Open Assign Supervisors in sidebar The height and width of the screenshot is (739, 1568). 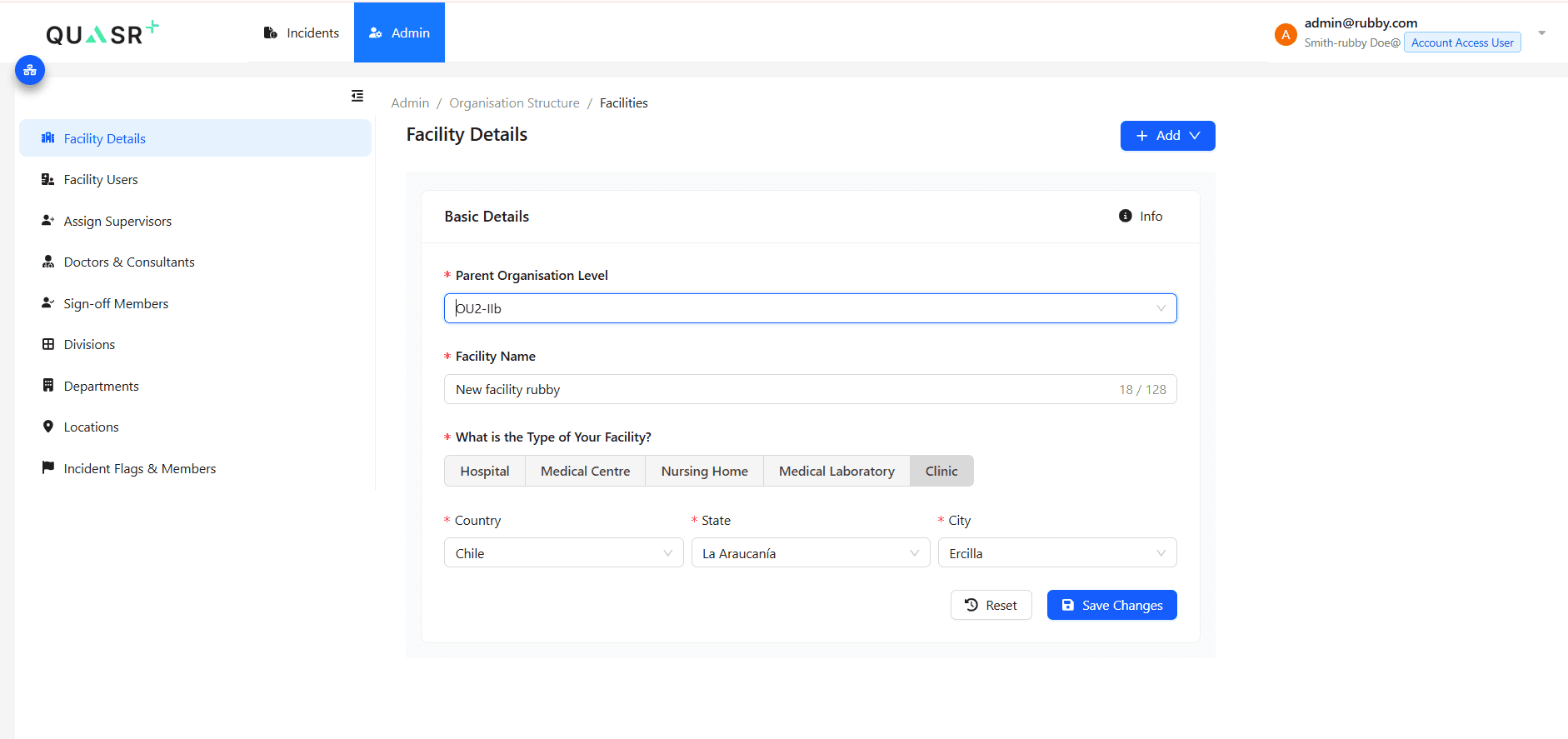pyautogui.click(x=195, y=221)
